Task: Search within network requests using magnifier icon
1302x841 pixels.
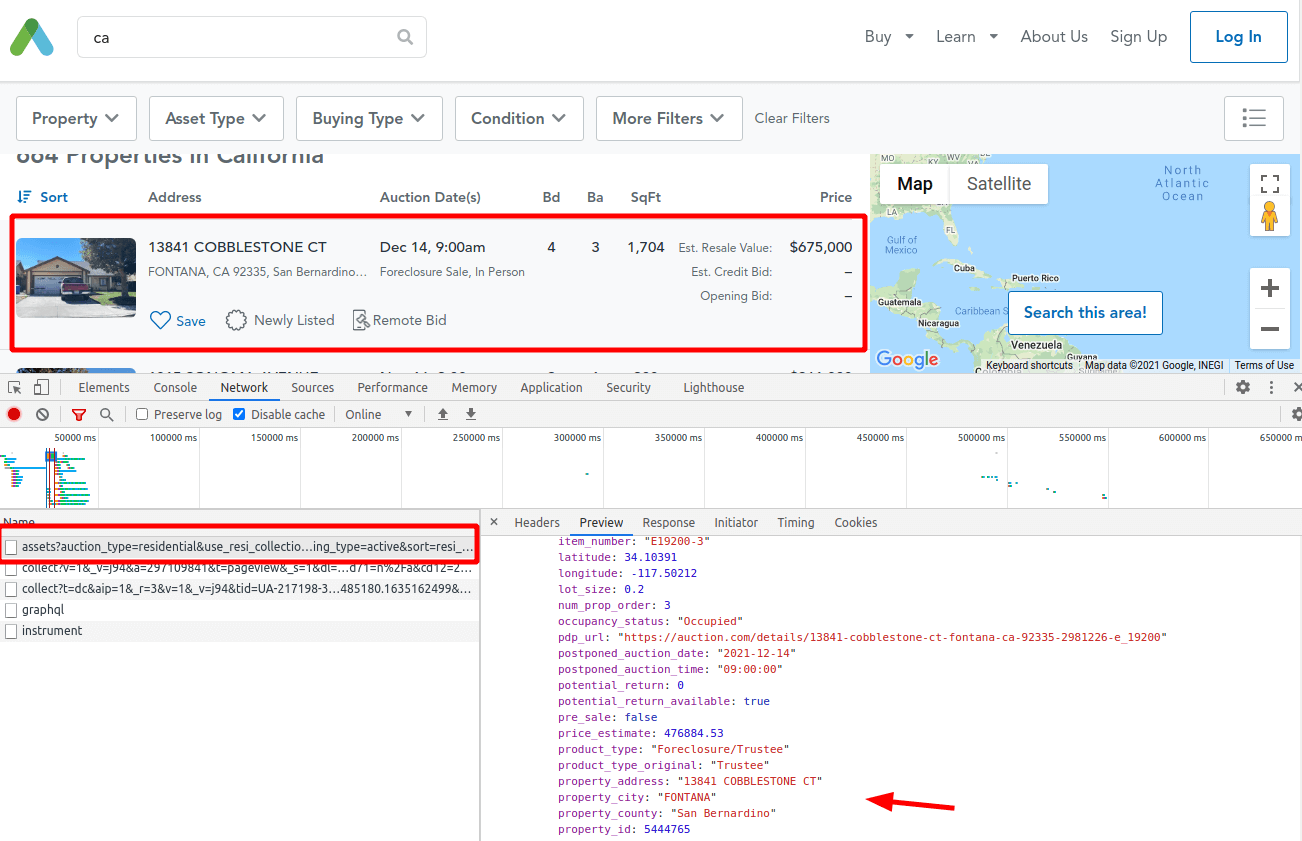Action: pyautogui.click(x=105, y=413)
